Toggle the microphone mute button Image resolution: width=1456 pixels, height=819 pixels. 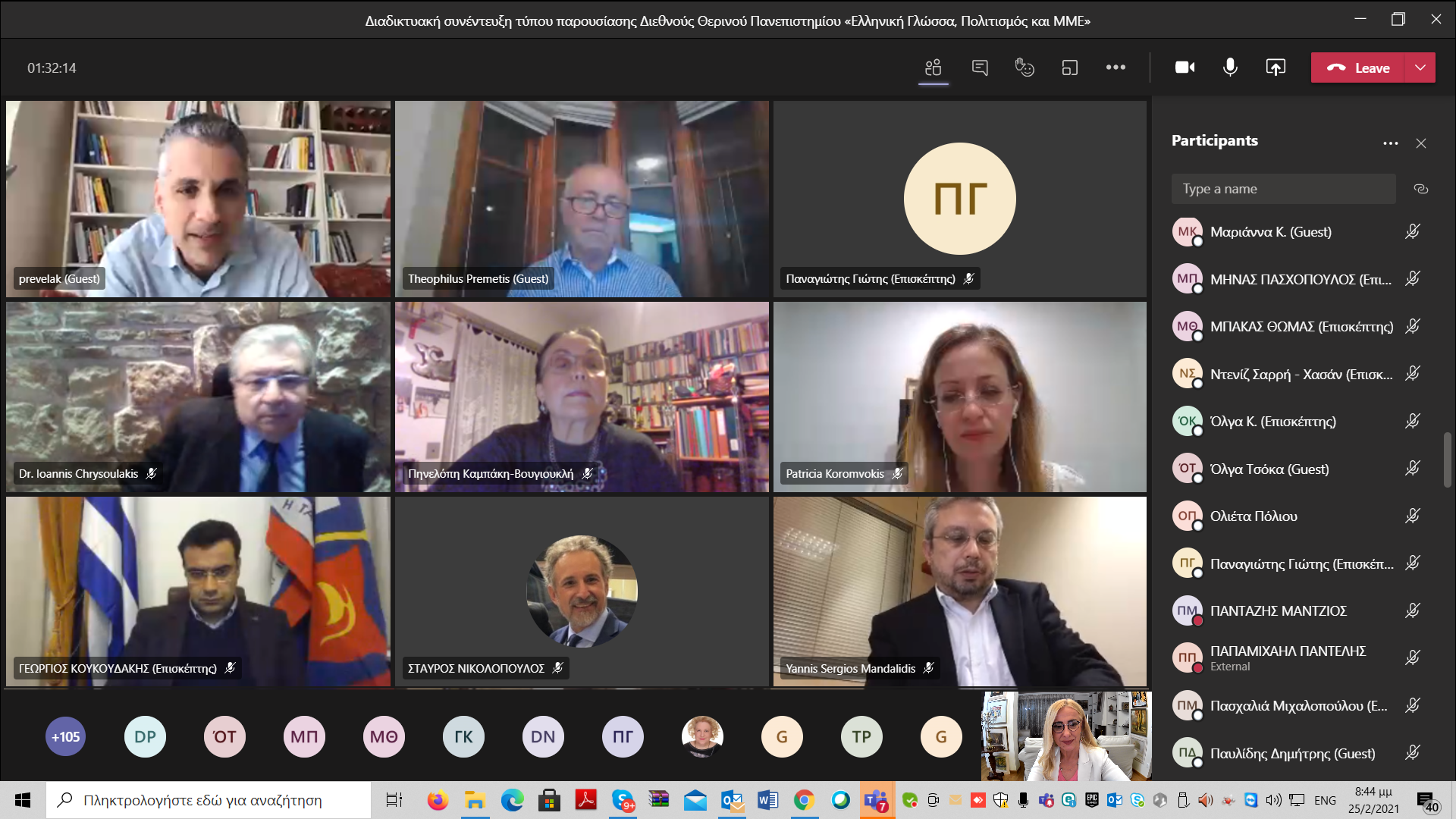[1230, 67]
